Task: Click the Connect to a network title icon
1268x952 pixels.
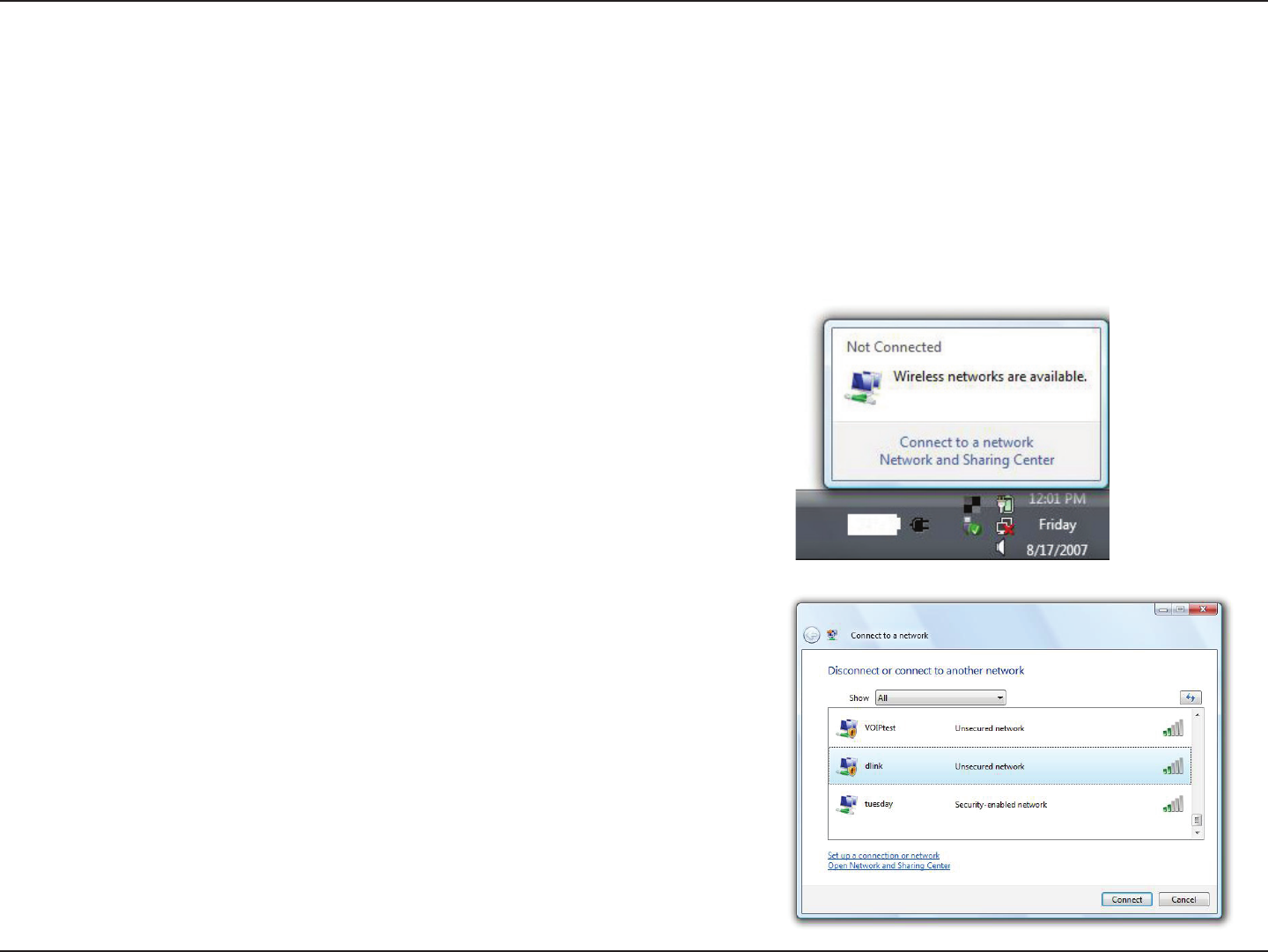Action: pos(832,635)
